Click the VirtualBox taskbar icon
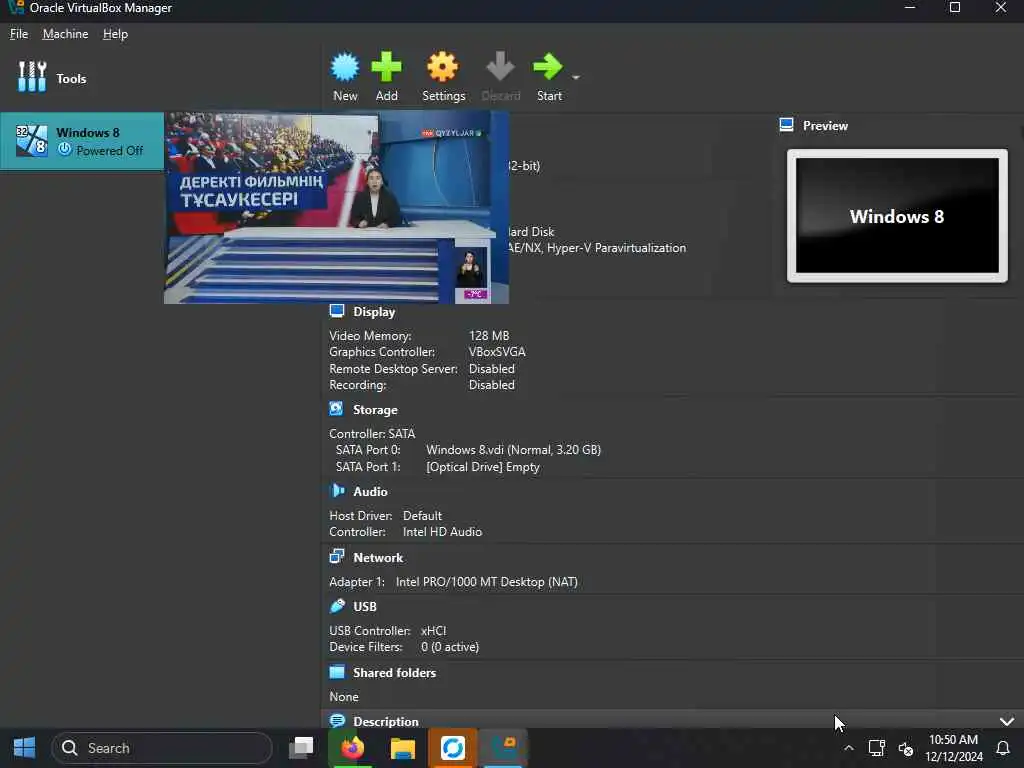This screenshot has height=768, width=1024. click(504, 748)
